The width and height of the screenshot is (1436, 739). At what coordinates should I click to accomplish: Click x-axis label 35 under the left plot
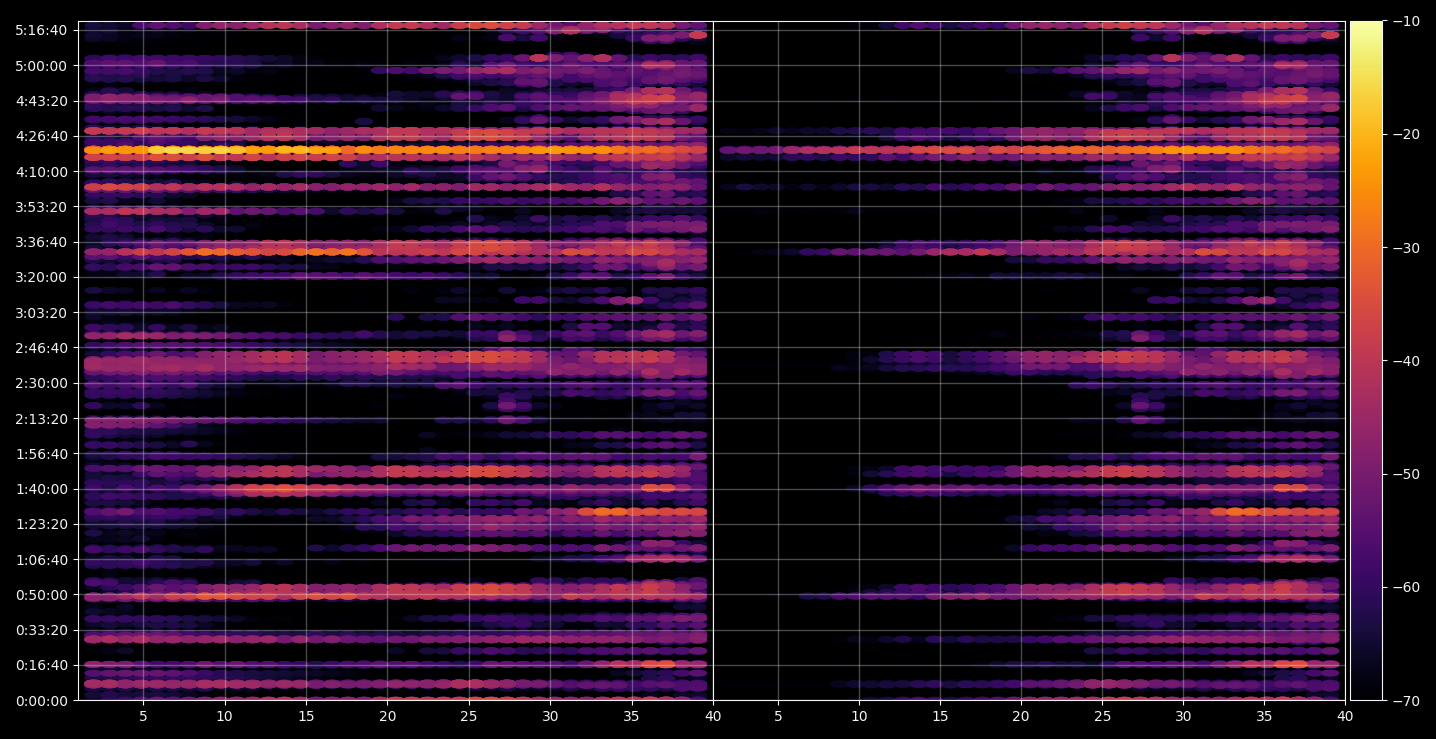point(632,716)
